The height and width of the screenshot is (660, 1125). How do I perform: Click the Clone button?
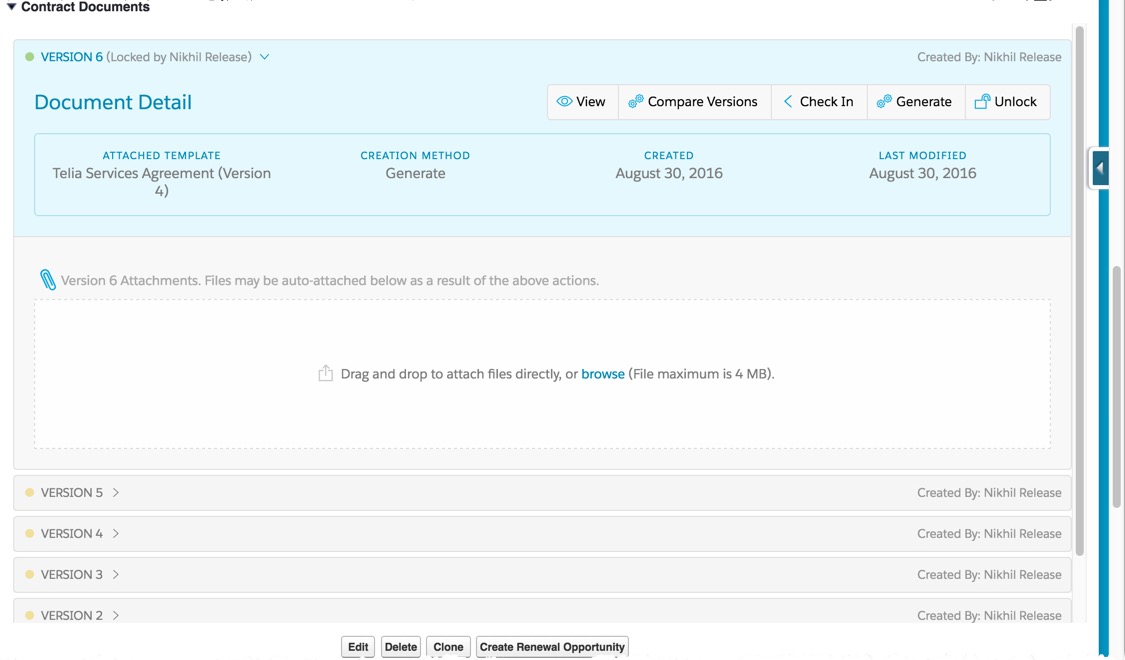pos(448,647)
